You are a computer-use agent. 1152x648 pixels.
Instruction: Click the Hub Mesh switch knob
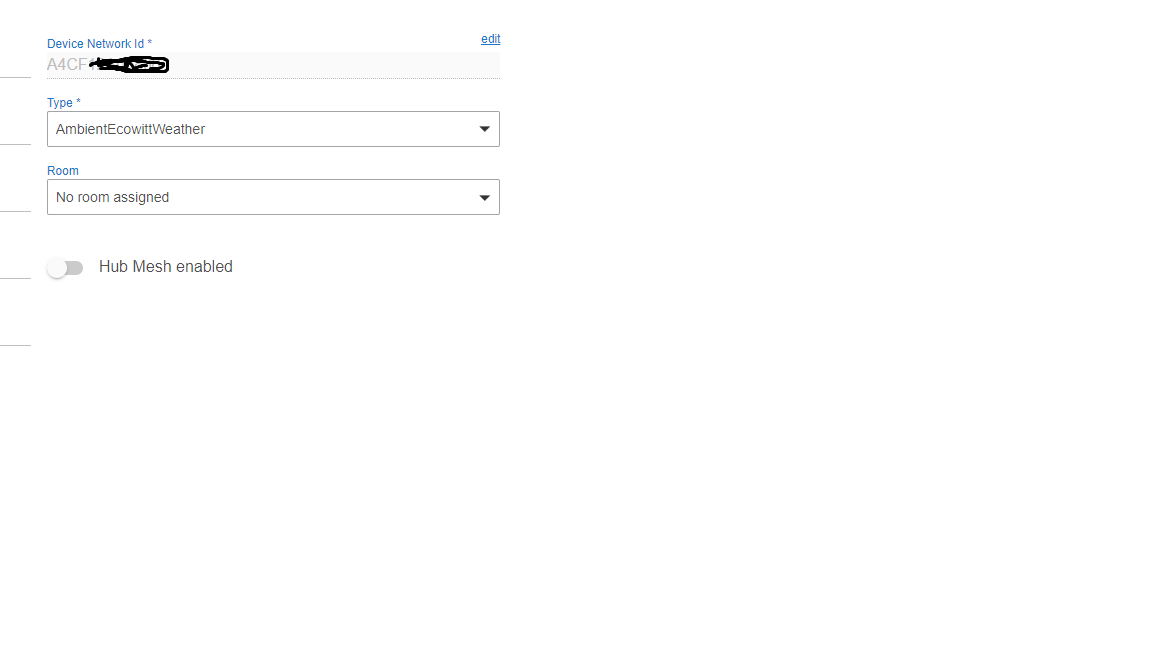(x=57, y=268)
